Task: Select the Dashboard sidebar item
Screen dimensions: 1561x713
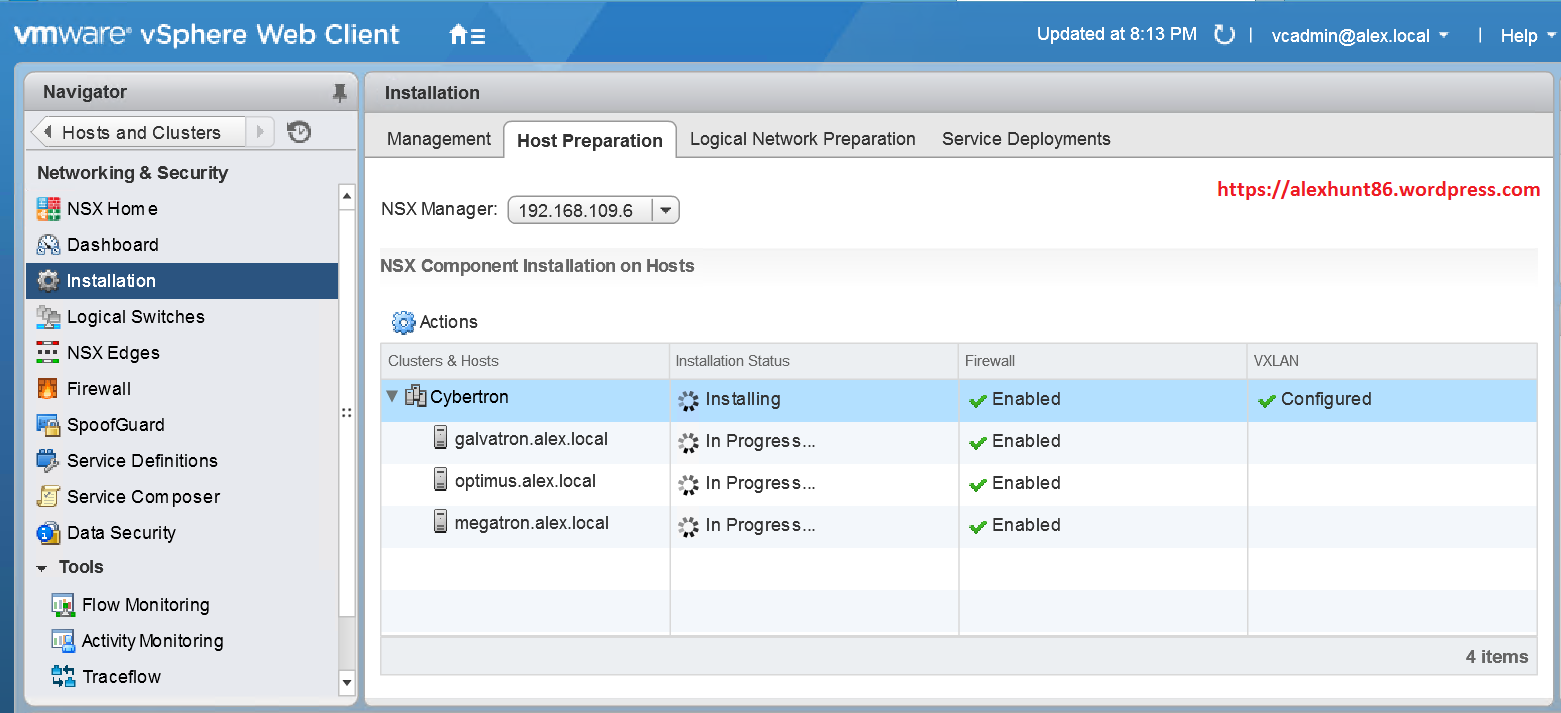Action: (x=112, y=244)
